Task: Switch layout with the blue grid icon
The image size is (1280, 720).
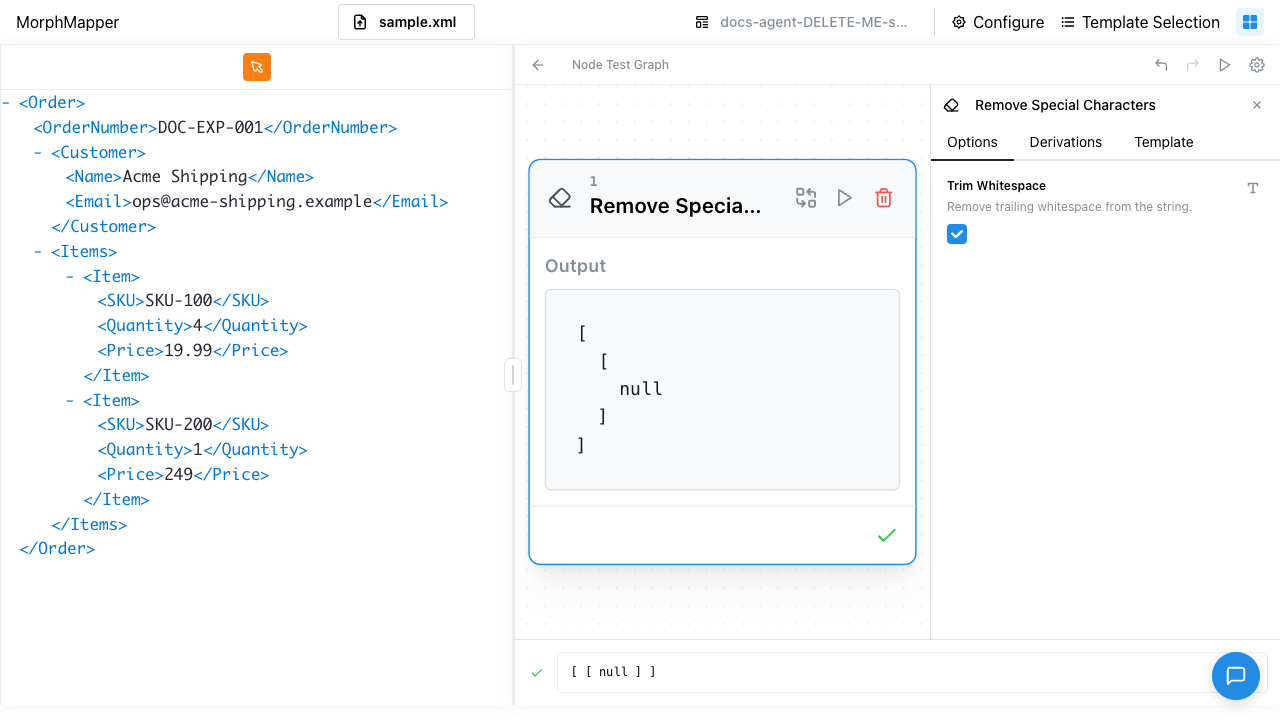Action: pos(1250,22)
